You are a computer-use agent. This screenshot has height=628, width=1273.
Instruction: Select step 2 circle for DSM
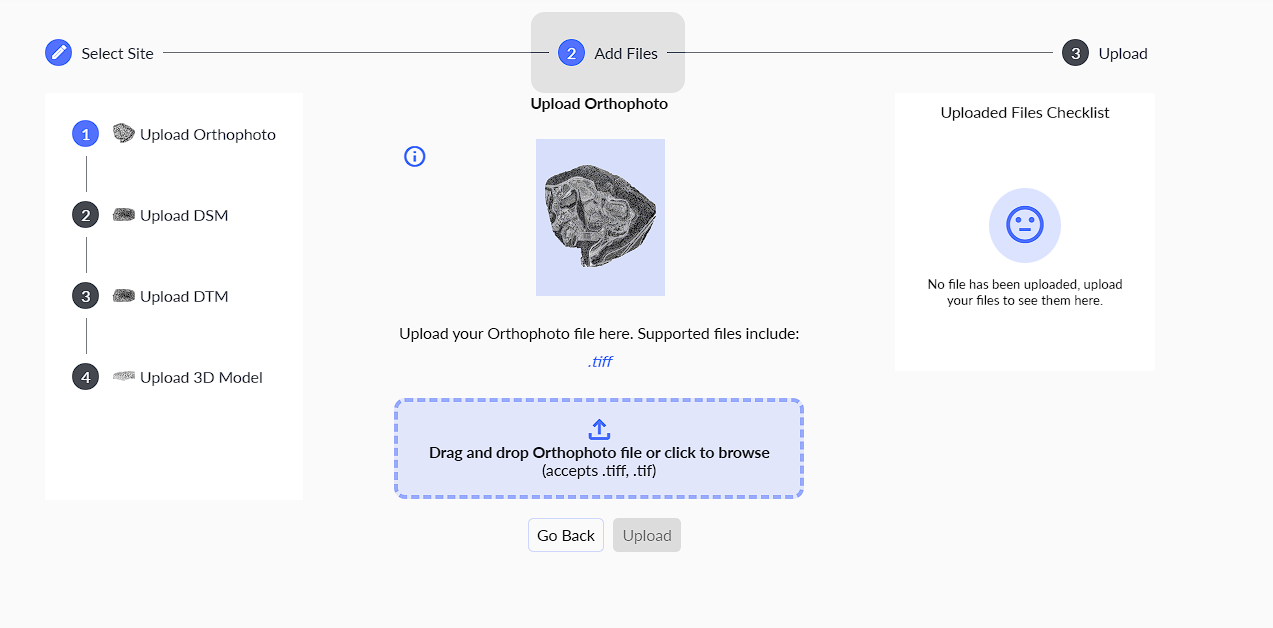coord(86,215)
